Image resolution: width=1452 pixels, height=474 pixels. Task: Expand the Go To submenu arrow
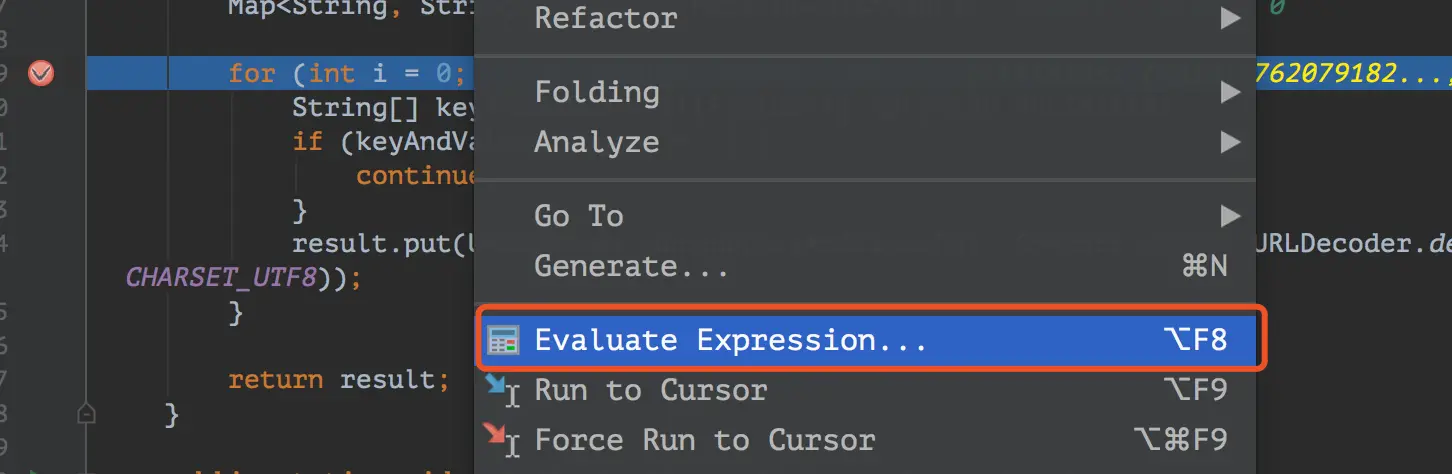pyautogui.click(x=1229, y=216)
